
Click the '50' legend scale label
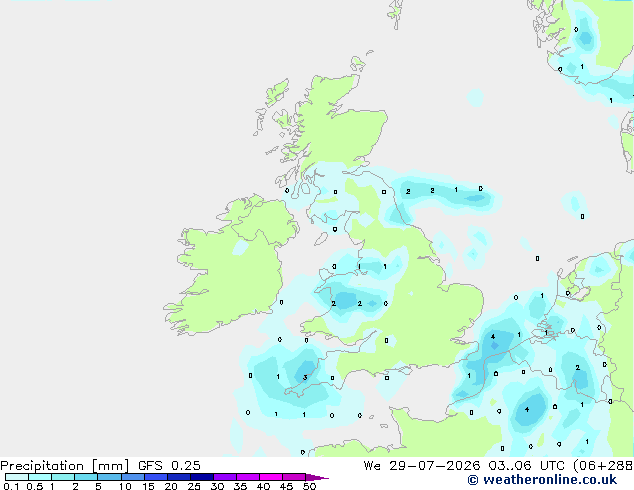[310, 486]
